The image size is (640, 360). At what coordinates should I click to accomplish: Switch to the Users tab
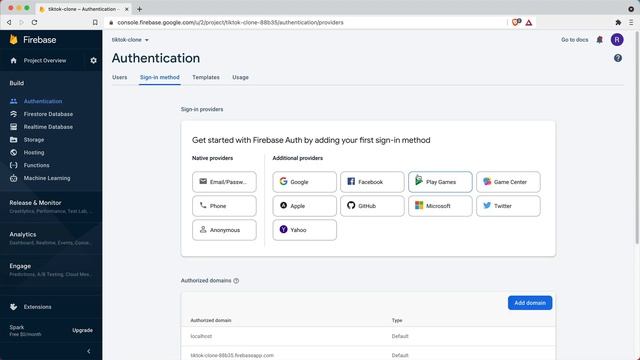click(120, 77)
